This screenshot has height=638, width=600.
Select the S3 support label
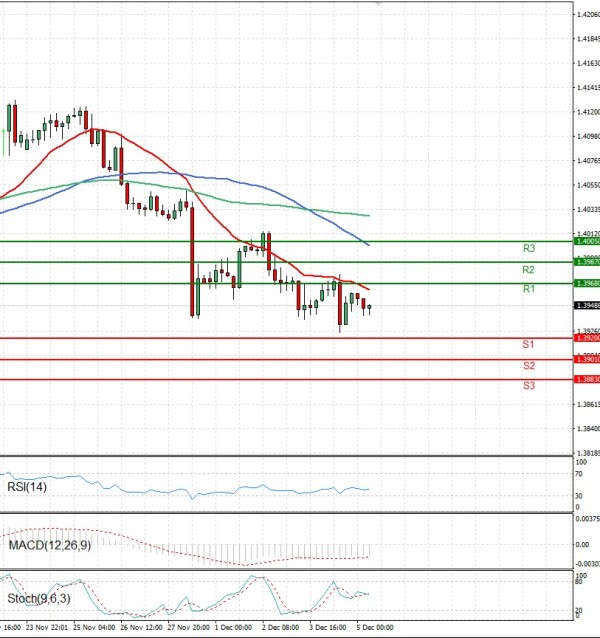click(529, 385)
